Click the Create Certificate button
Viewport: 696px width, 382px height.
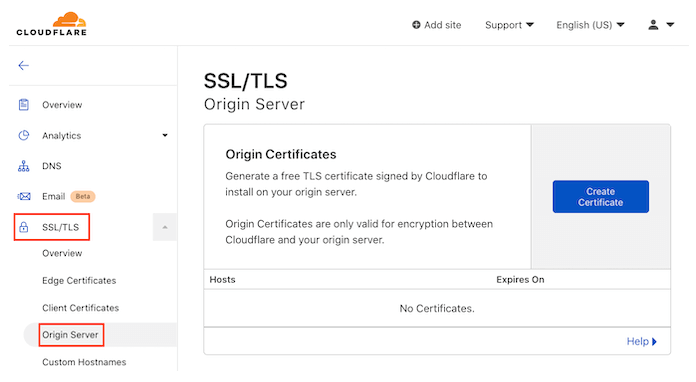tap(601, 197)
